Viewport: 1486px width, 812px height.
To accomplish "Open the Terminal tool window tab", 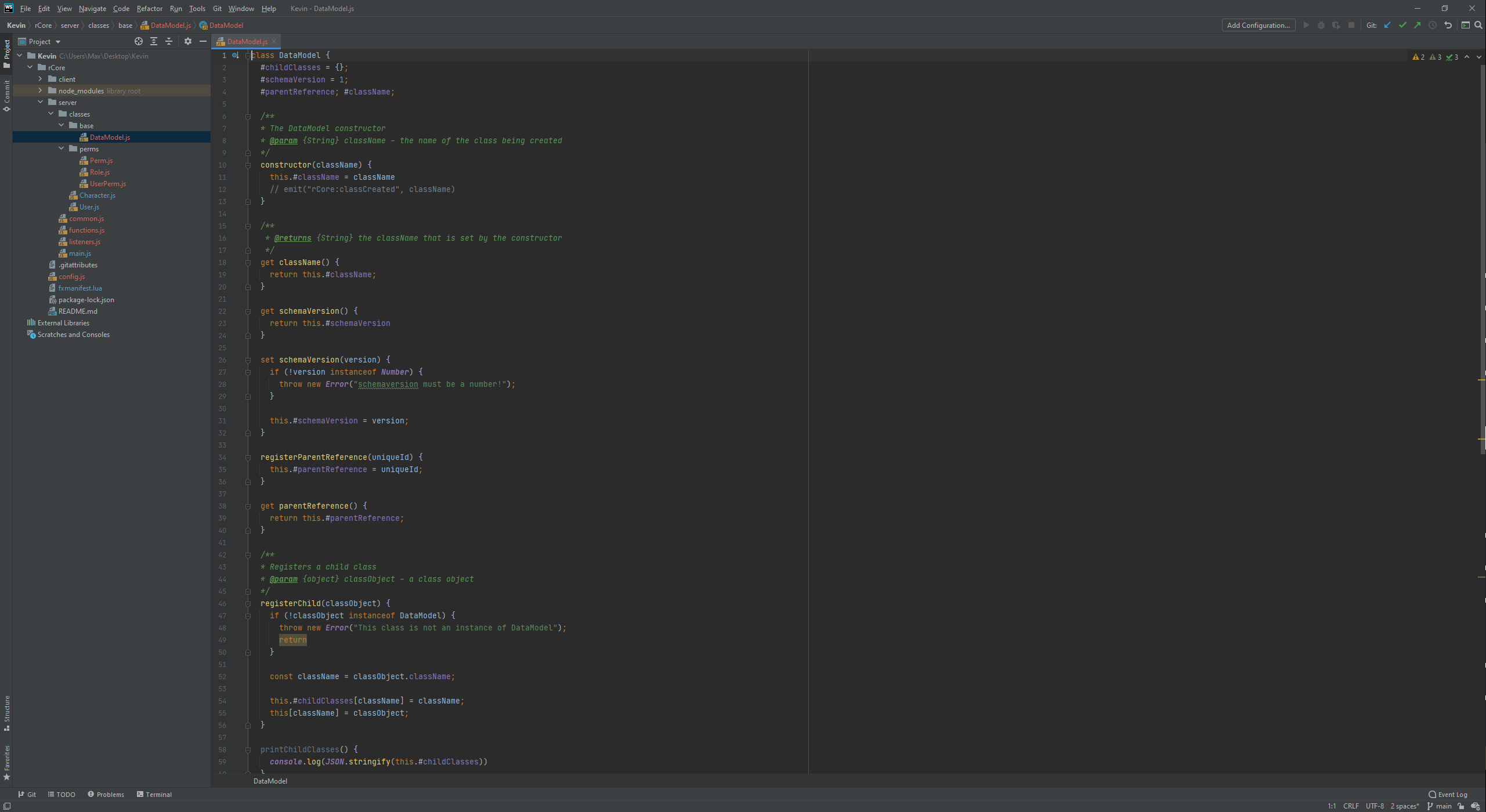I will coord(154,795).
